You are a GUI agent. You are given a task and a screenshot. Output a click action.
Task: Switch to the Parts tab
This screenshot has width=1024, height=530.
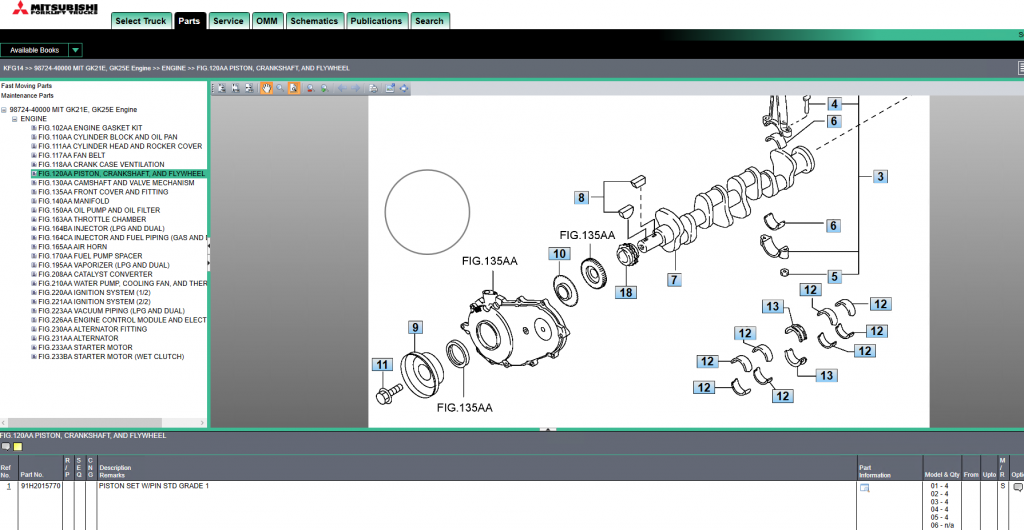click(x=189, y=21)
